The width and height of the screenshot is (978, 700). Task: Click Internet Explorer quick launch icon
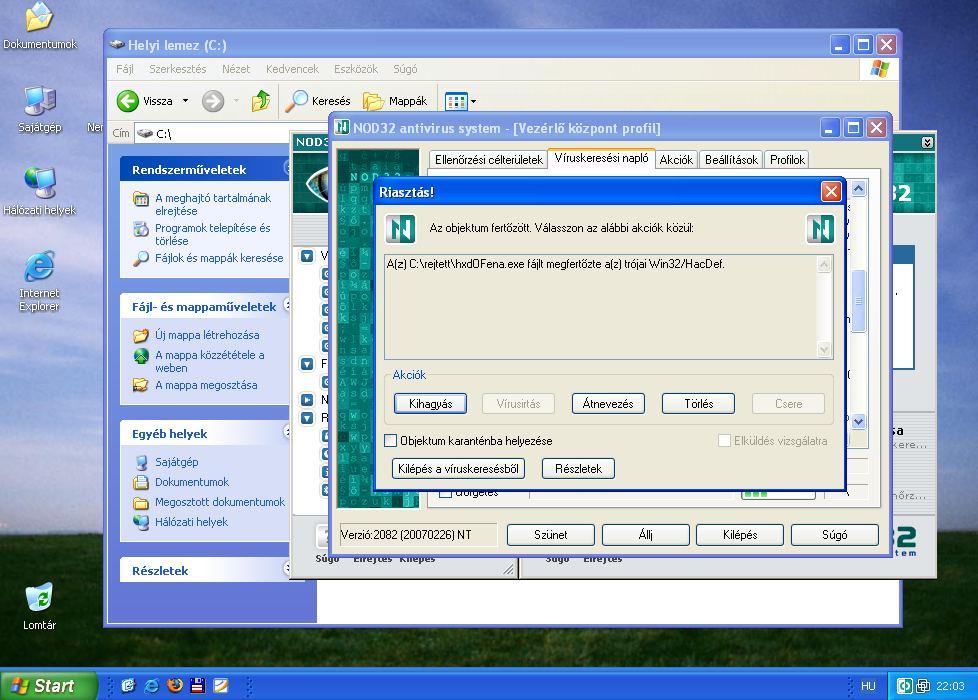(152, 686)
